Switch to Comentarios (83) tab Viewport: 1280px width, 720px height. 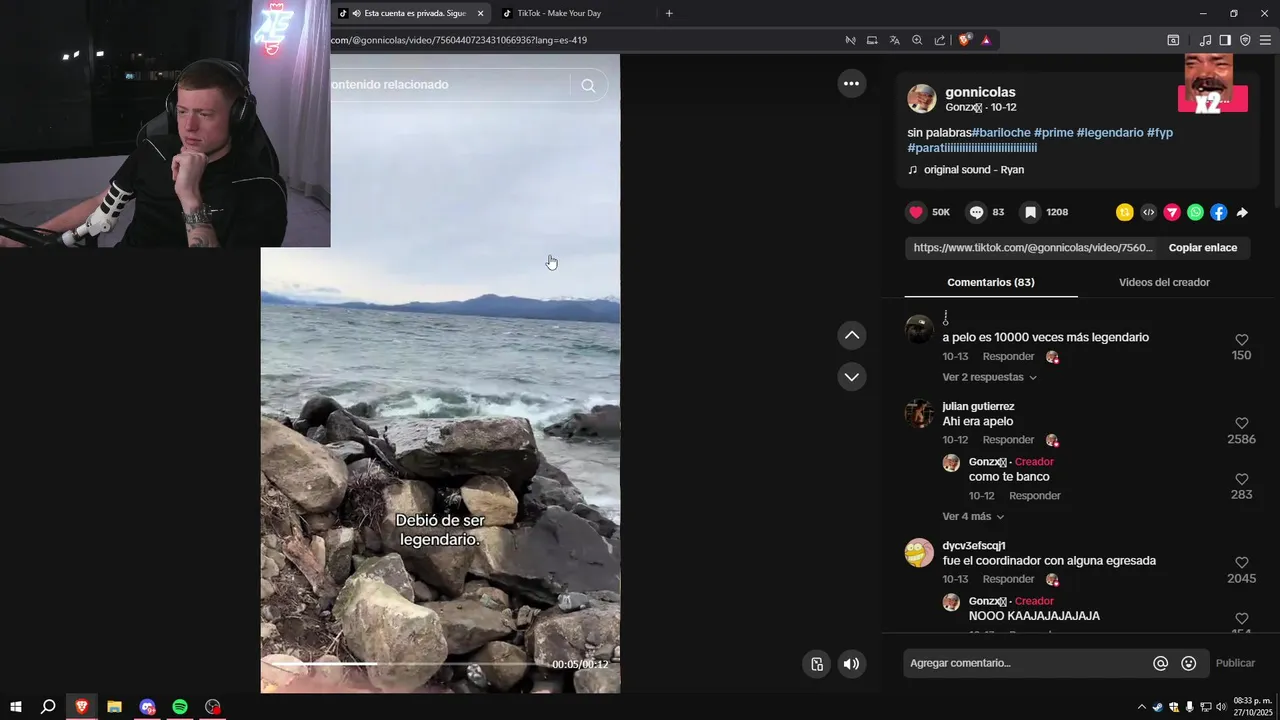(991, 282)
